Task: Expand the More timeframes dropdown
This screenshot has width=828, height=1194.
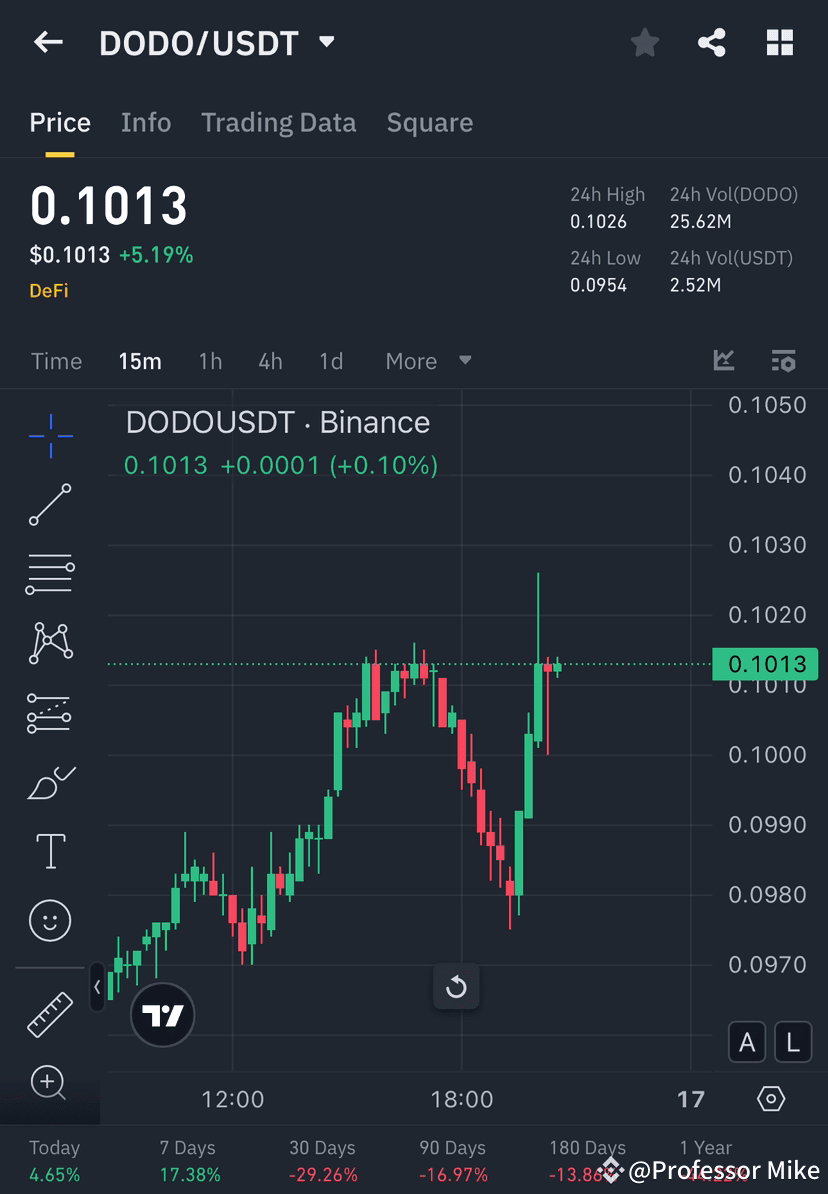Action: tap(429, 361)
